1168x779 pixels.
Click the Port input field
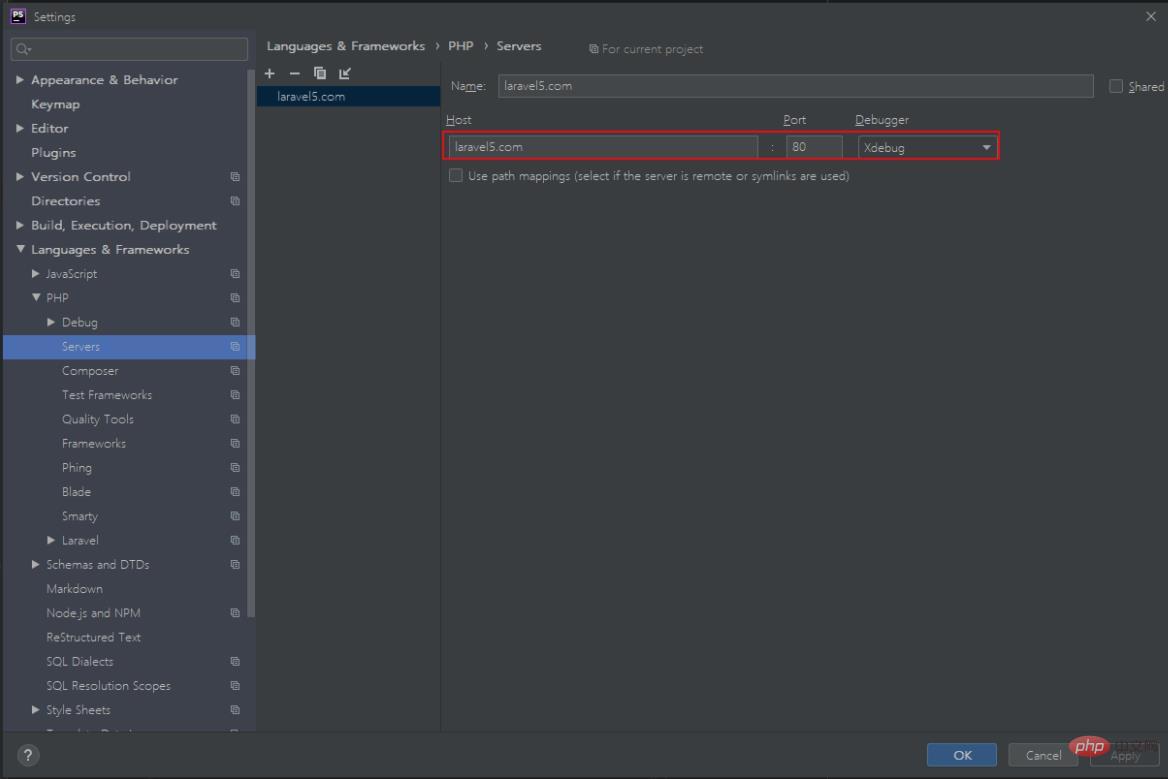(x=813, y=147)
